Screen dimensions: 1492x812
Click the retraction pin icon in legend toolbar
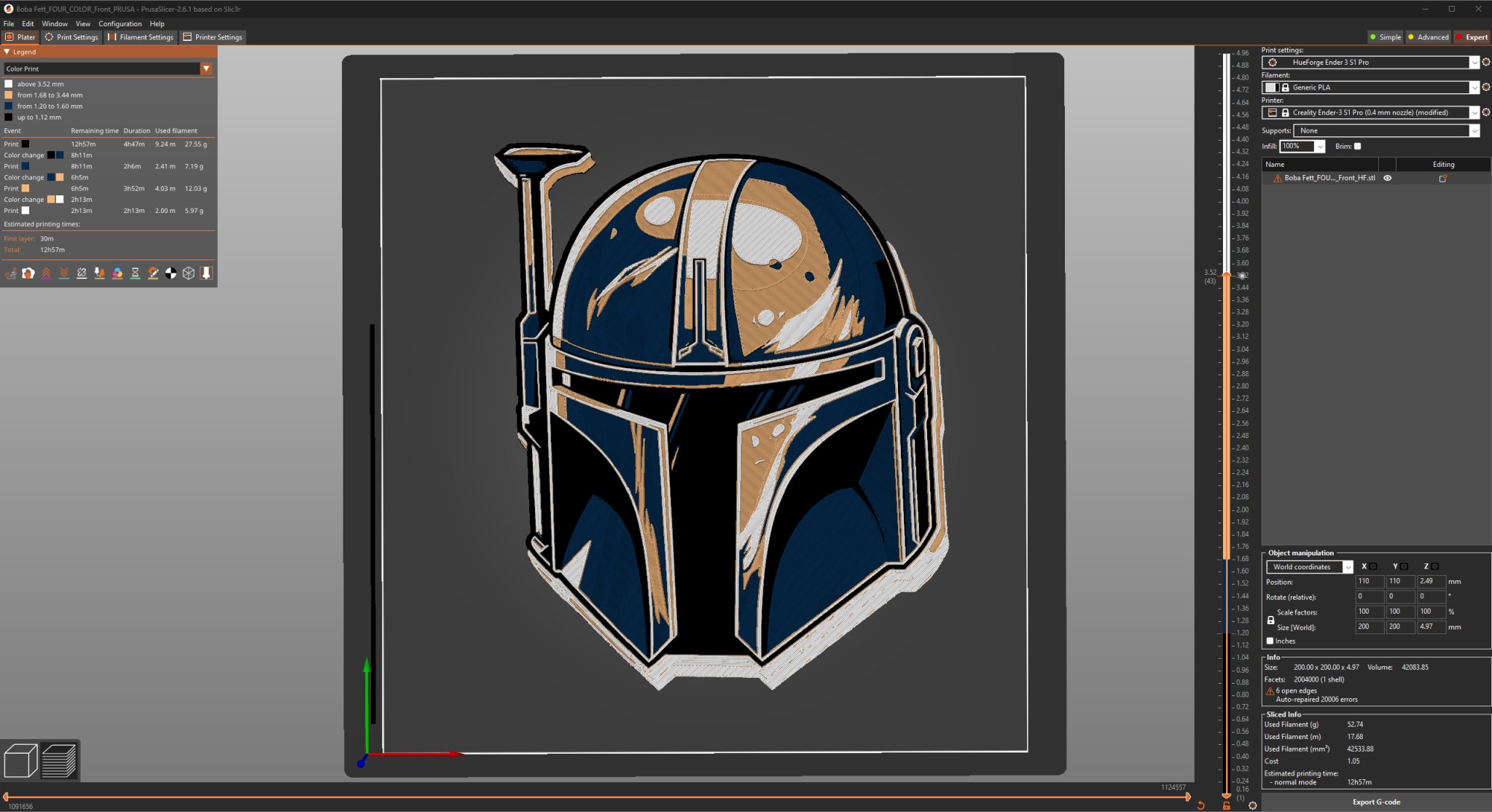(x=100, y=273)
